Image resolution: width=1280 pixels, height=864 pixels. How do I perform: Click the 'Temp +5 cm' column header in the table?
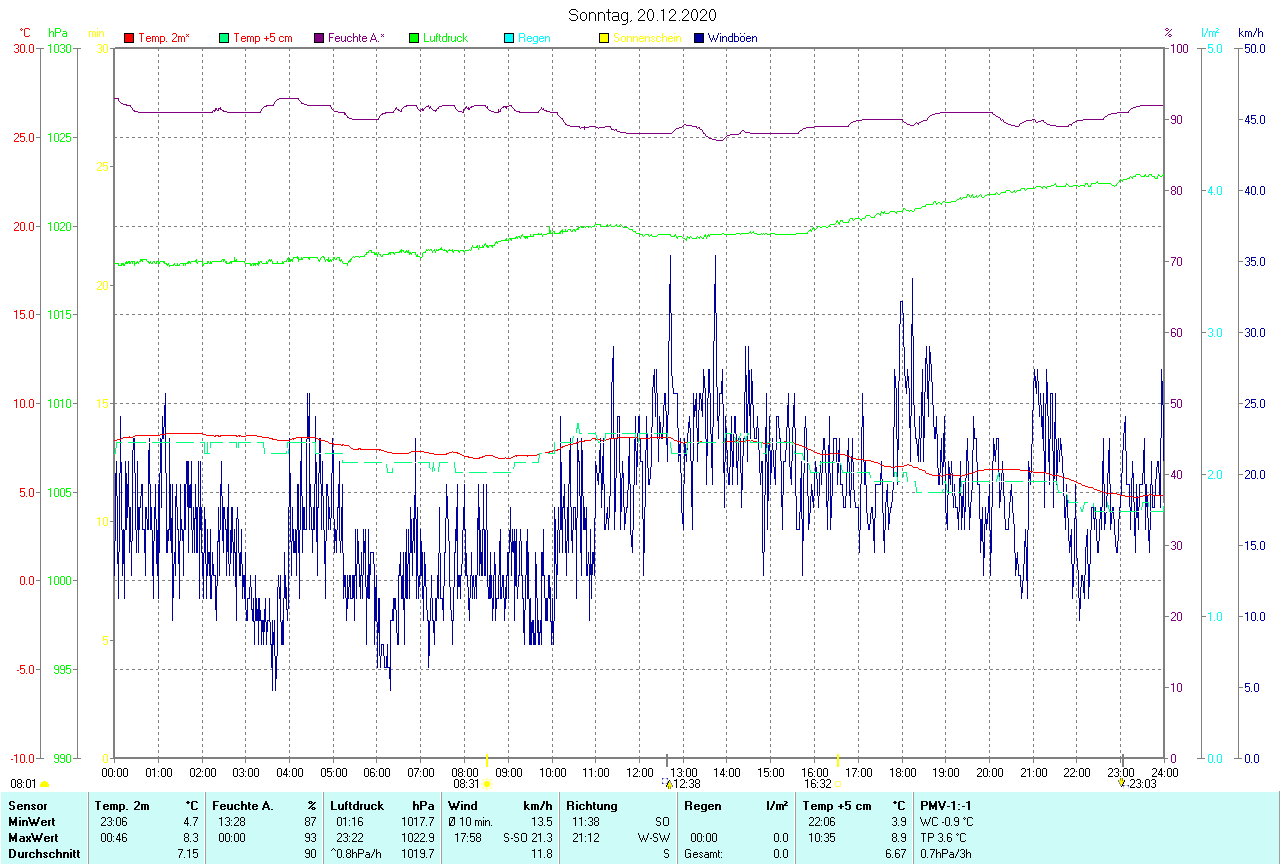point(837,806)
